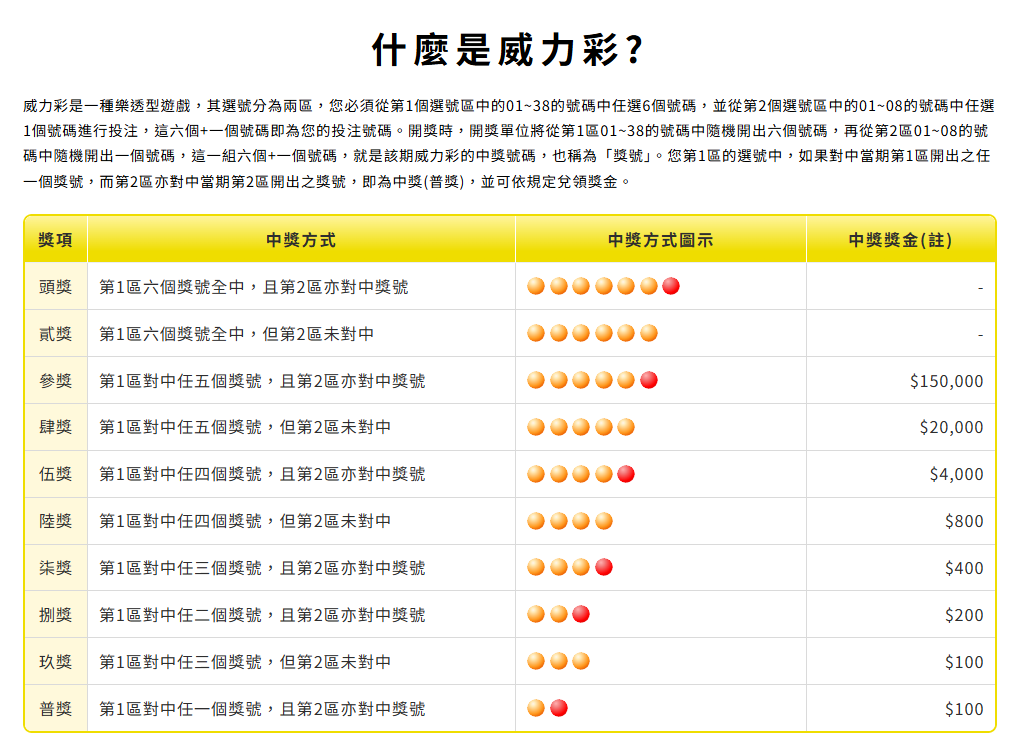Click the first orange ball in 貳獎 row
This screenshot has height=743, width=1023.
click(x=536, y=333)
